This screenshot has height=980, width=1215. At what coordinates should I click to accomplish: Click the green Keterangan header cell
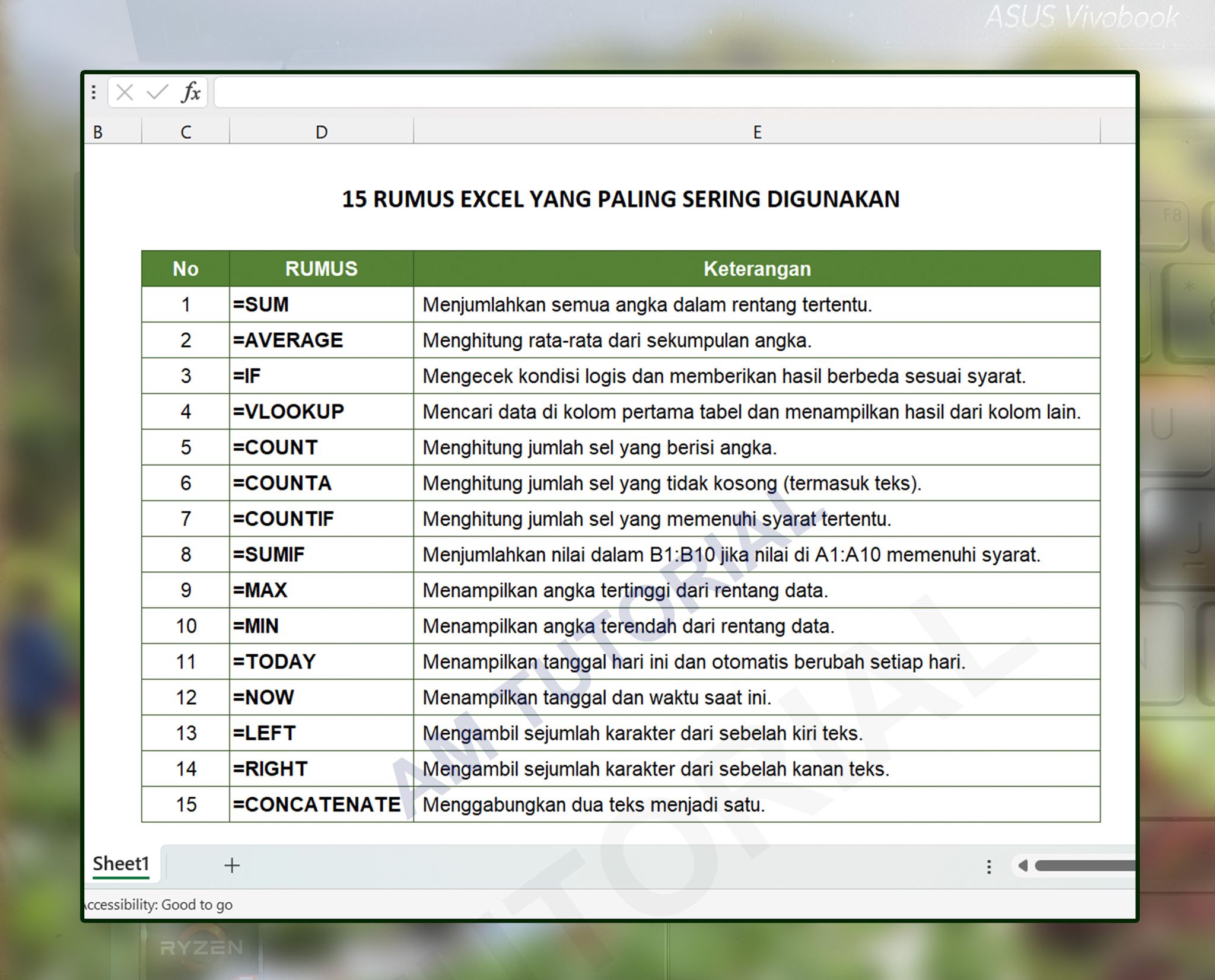point(756,268)
